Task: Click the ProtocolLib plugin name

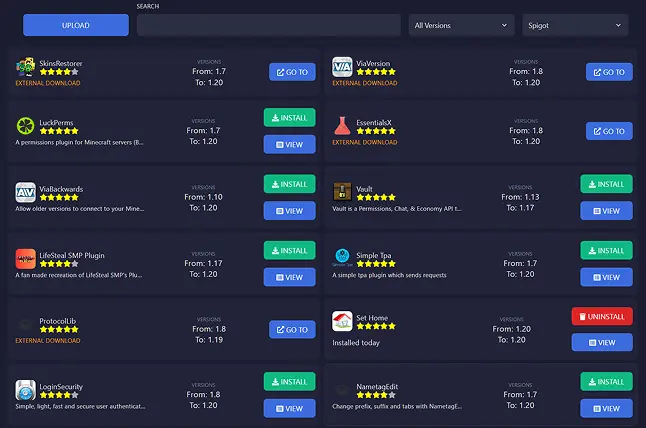Action: pos(58,321)
